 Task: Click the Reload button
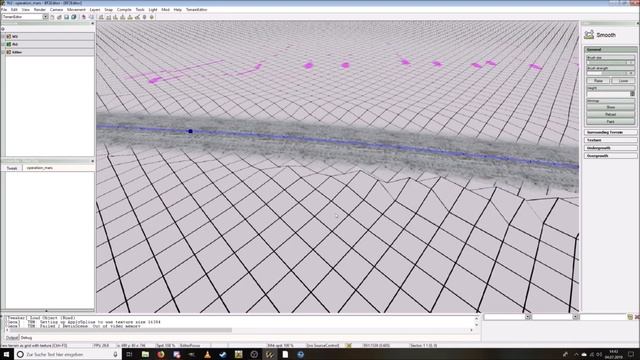tap(610, 115)
